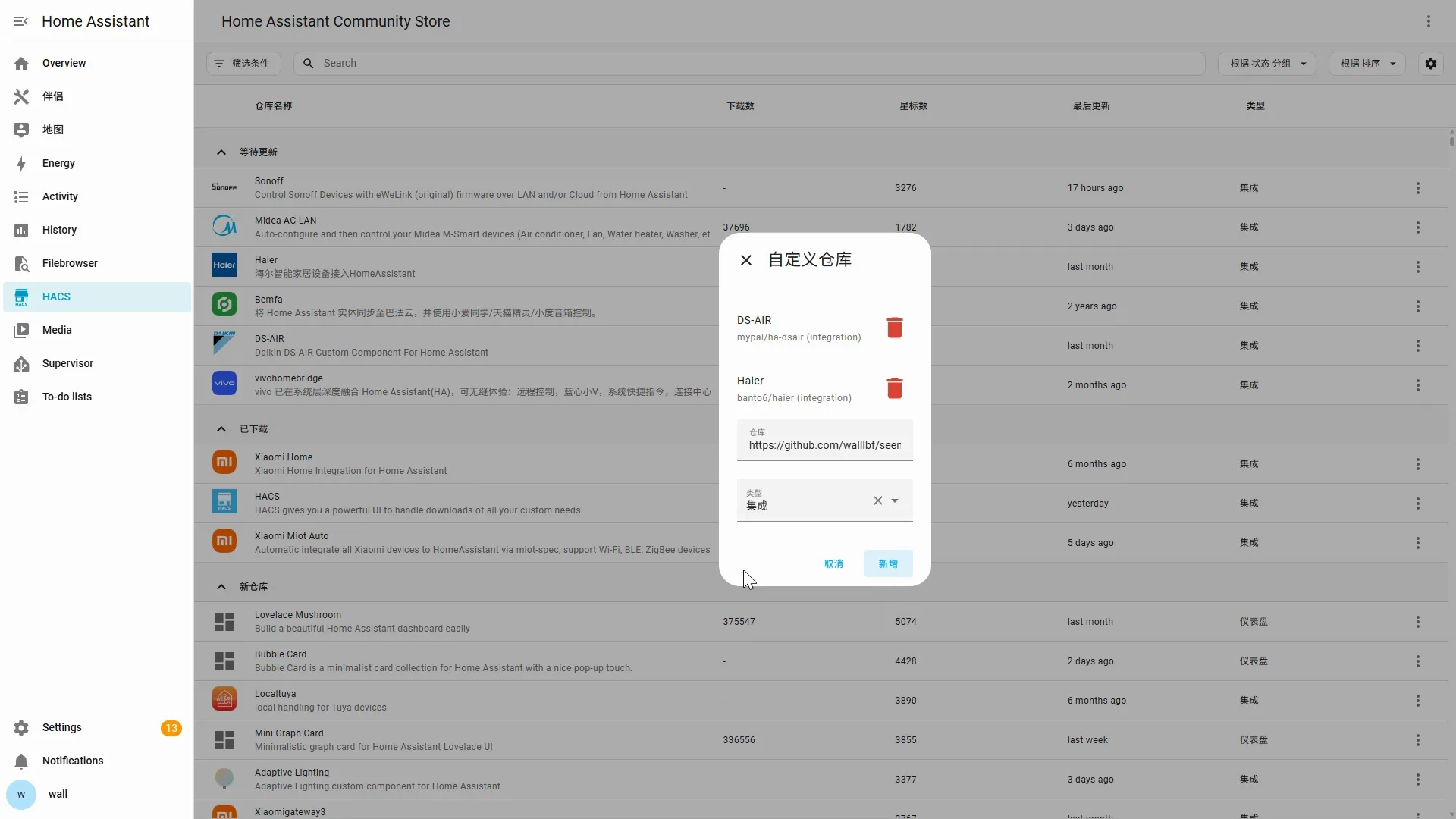Screen dimensions: 1456x819
Task: Open table settings gear icon
Action: (x=1431, y=64)
